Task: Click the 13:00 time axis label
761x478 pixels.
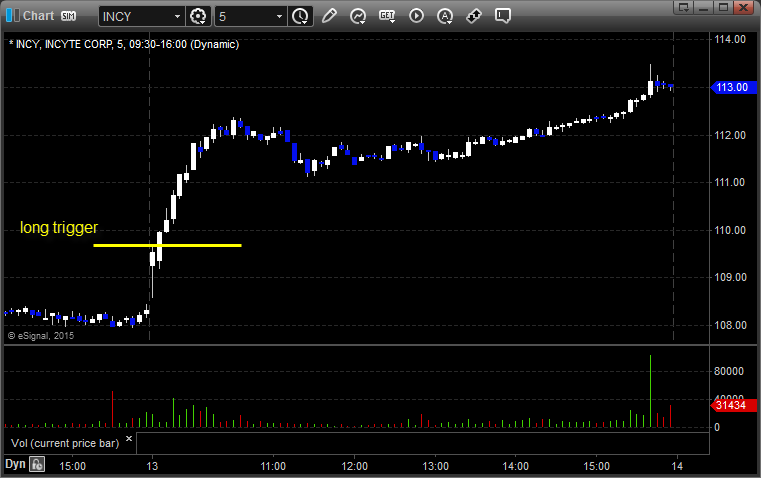Action: [x=435, y=466]
